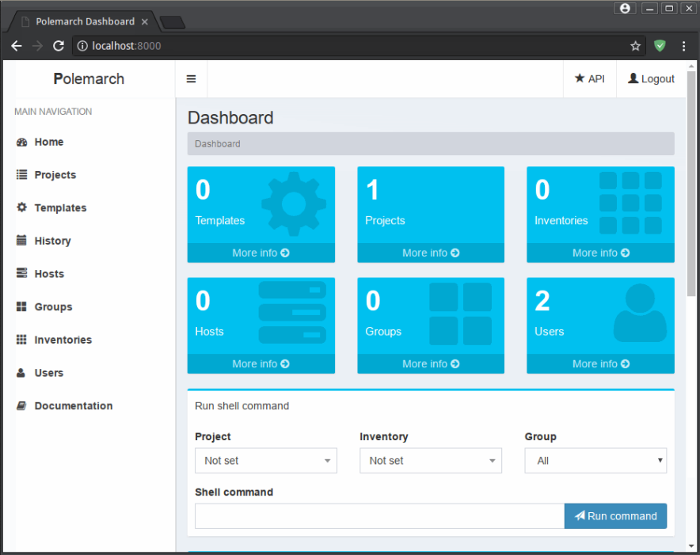The image size is (700, 555).
Task: Click the page vertical scrollbar
Action: (x=692, y=200)
